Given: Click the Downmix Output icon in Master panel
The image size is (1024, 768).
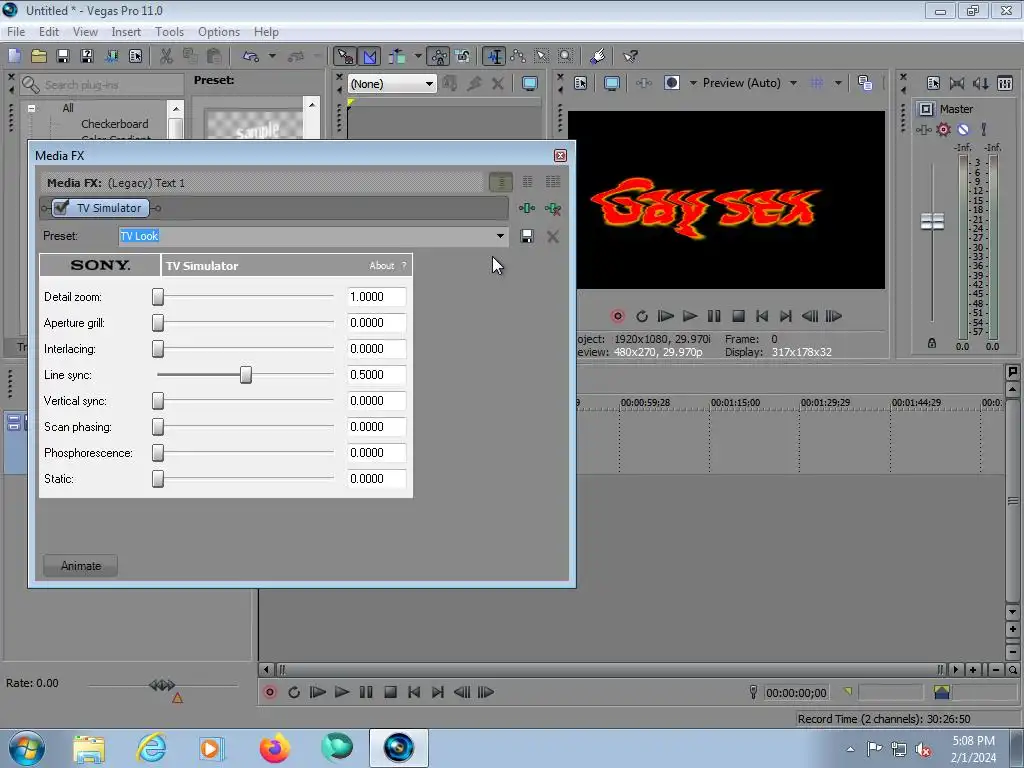Looking at the screenshot, I should pos(957,83).
